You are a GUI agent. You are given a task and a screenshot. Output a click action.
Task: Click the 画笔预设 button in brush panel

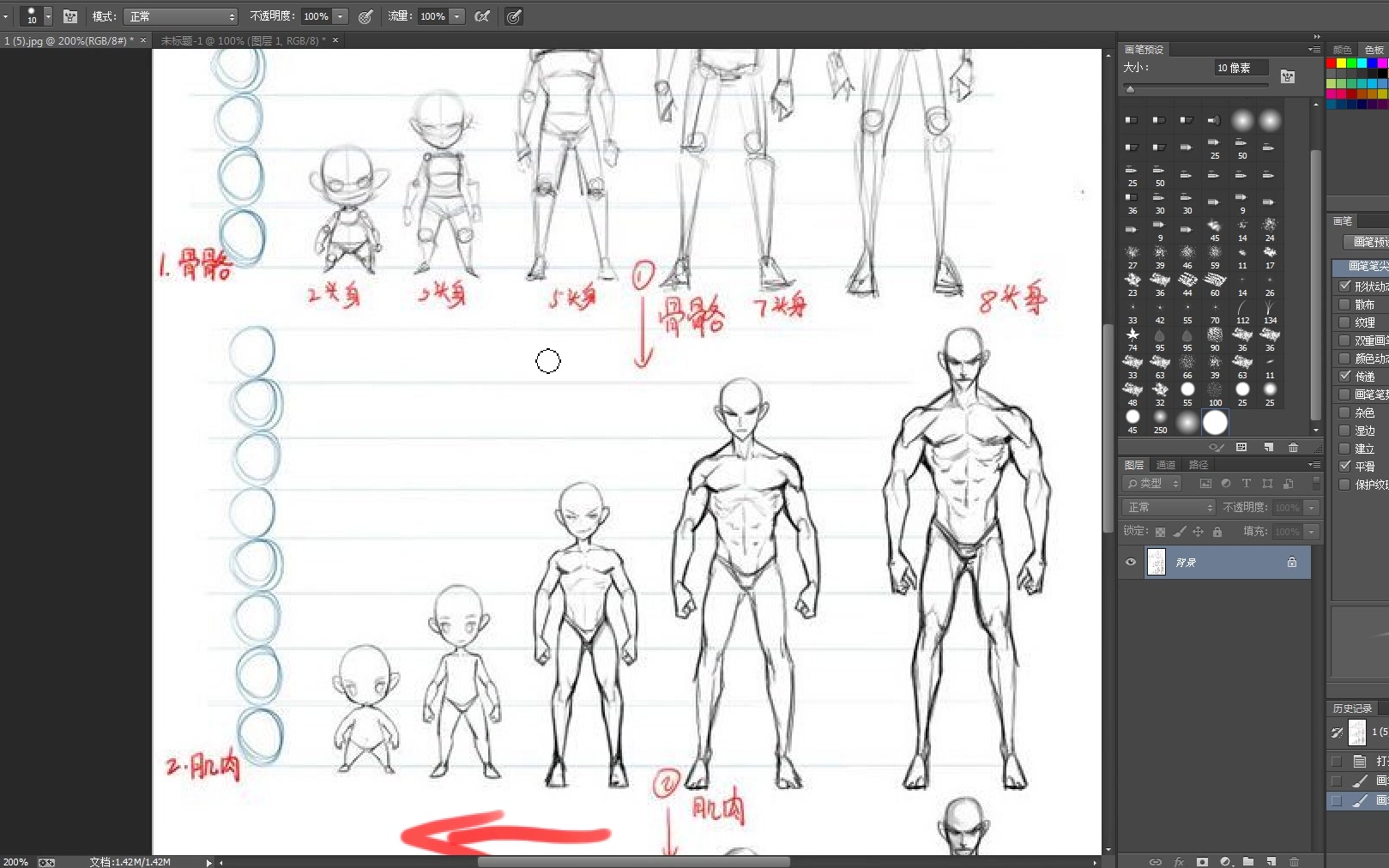[1366, 242]
